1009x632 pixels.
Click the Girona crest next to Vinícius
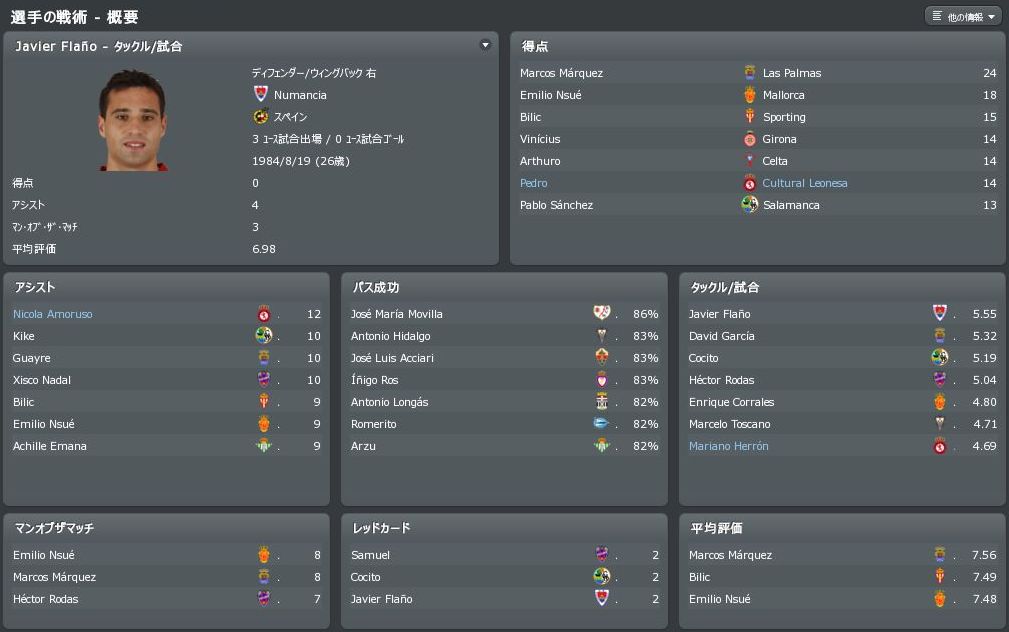pos(750,138)
